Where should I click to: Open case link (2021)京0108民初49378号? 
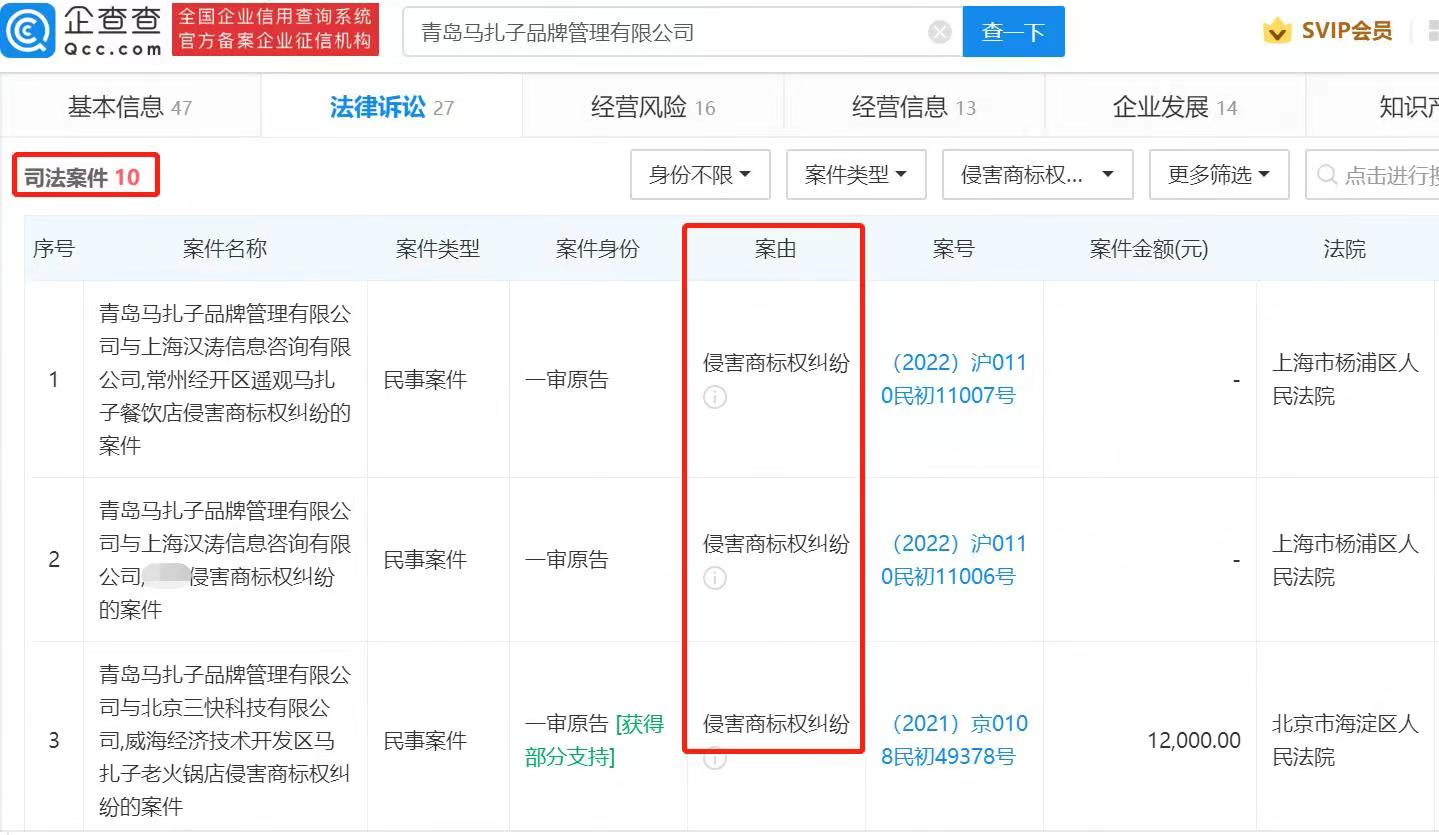(954, 740)
